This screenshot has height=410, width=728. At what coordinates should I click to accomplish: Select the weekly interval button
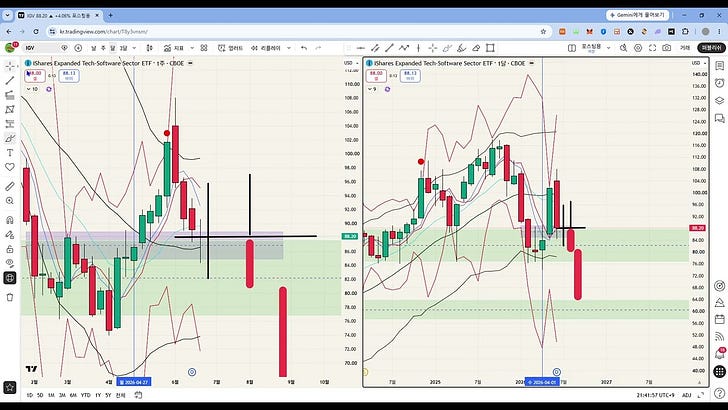(x=104, y=48)
